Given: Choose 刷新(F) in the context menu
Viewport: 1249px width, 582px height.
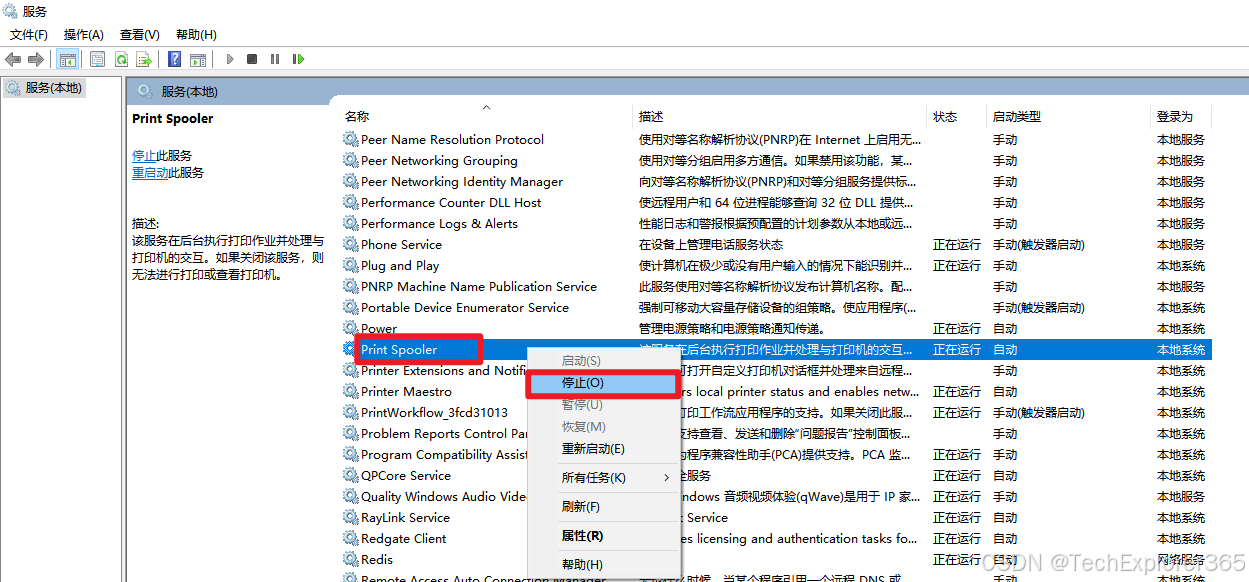Looking at the screenshot, I should (x=603, y=507).
